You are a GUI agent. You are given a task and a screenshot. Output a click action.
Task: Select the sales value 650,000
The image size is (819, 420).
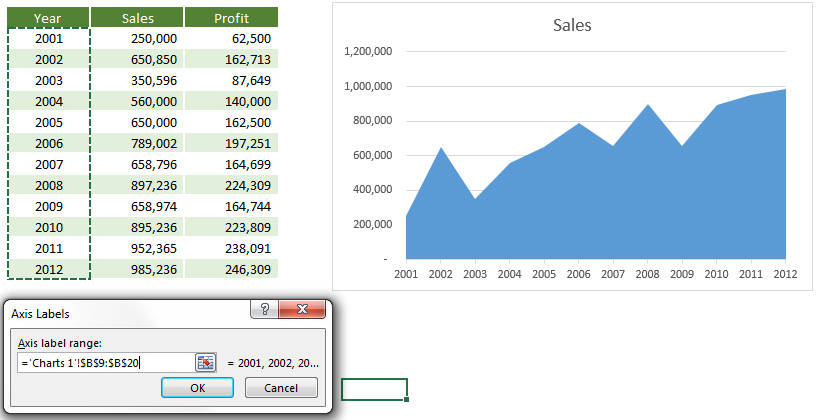click(x=137, y=123)
